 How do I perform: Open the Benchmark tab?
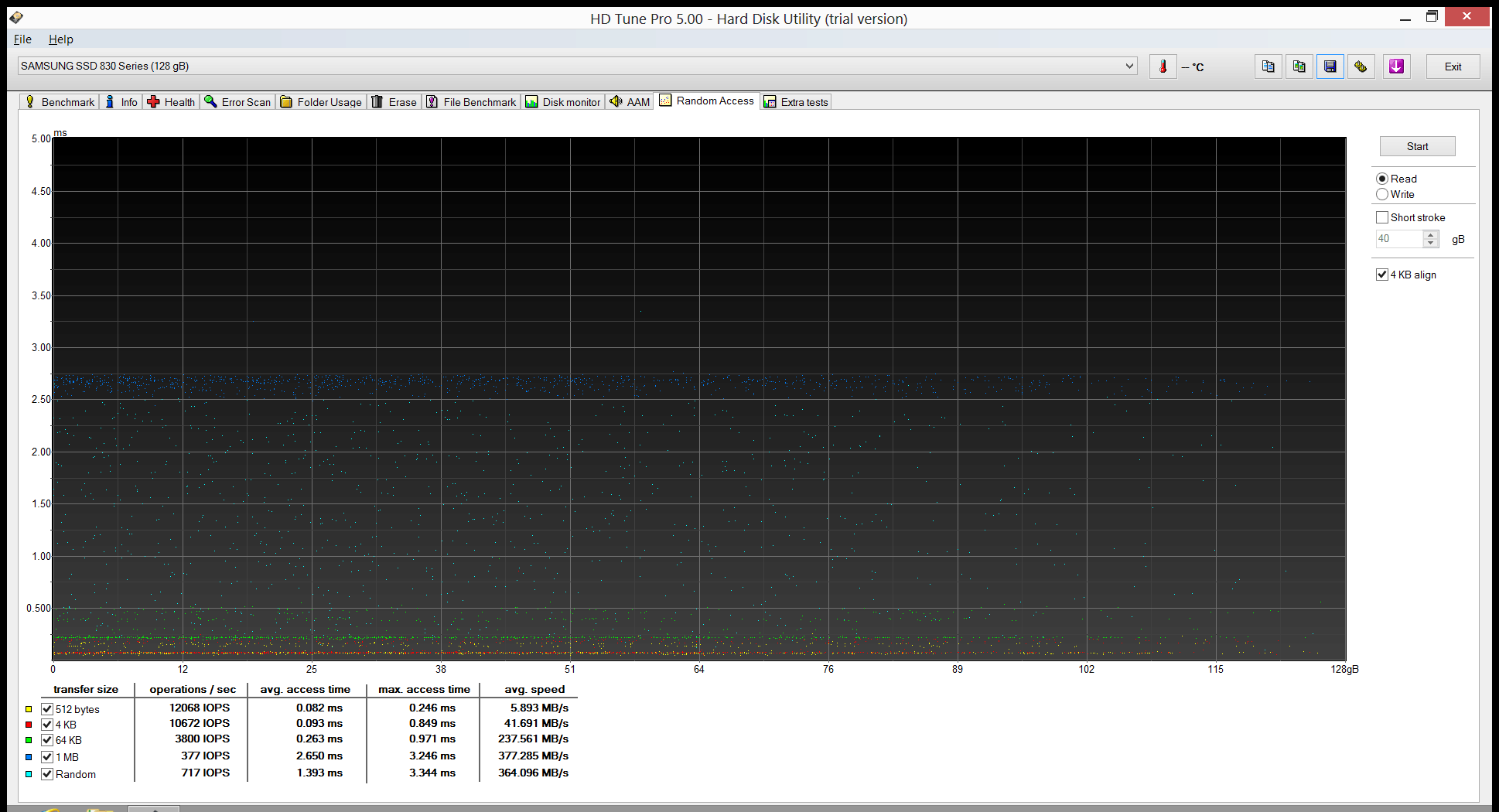[60, 102]
